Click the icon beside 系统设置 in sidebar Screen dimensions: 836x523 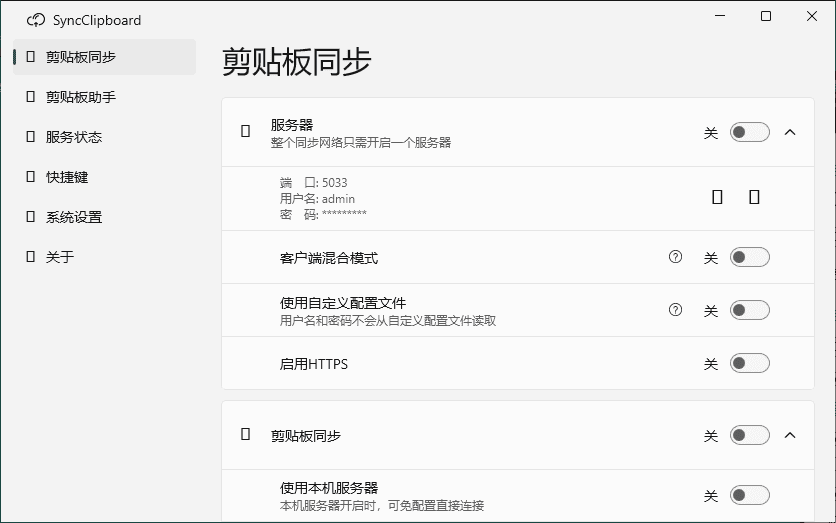pyautogui.click(x=30, y=217)
